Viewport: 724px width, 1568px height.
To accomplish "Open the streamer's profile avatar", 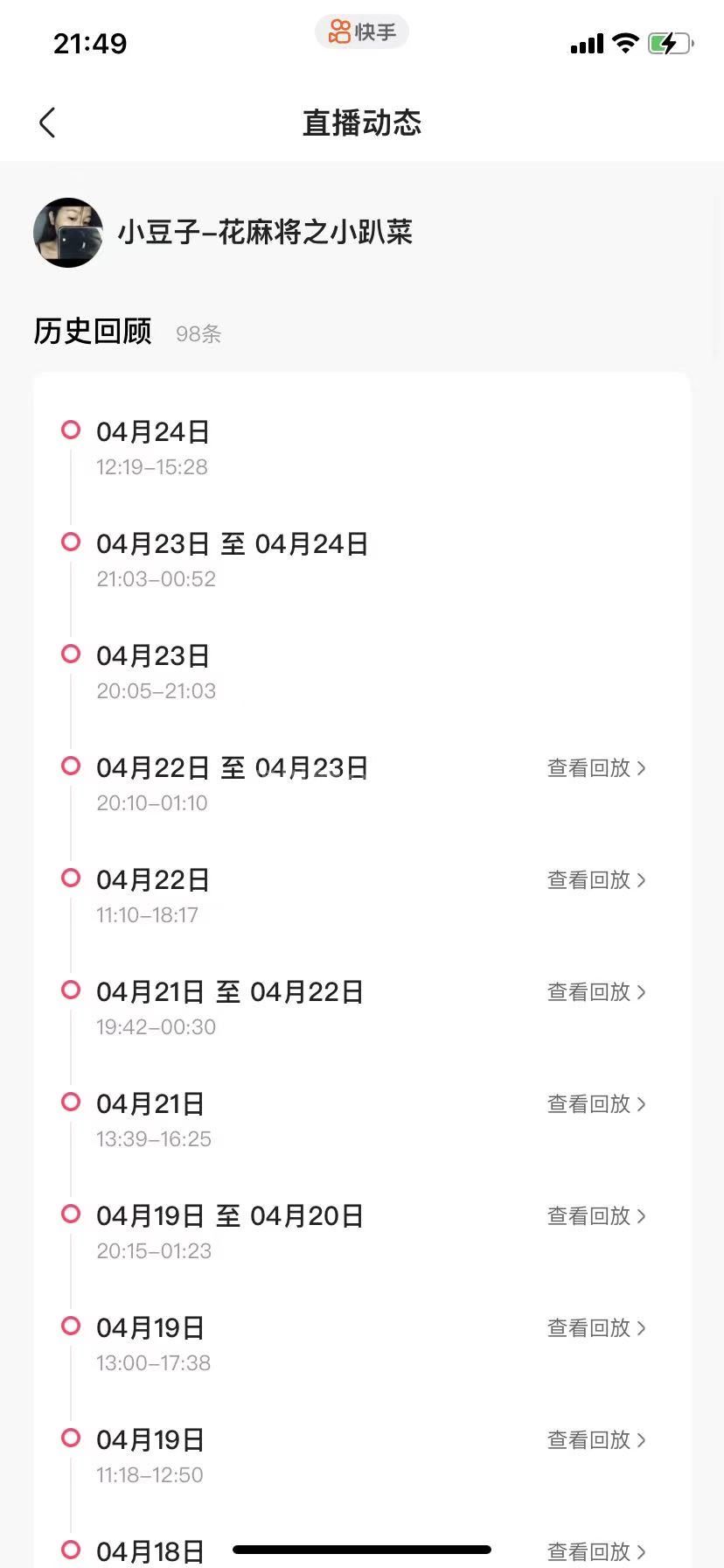I will point(68,233).
